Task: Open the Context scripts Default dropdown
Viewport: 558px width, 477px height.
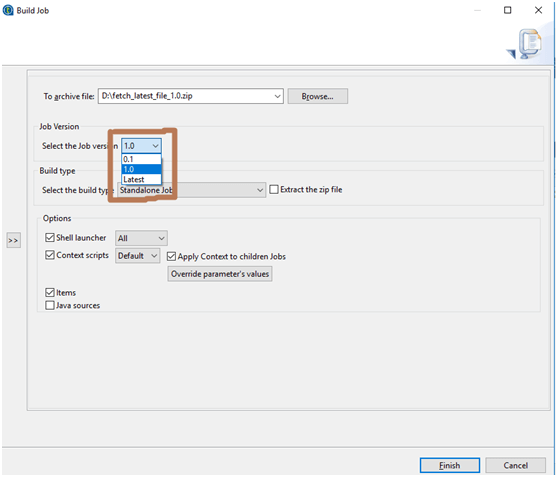Action: click(x=137, y=256)
